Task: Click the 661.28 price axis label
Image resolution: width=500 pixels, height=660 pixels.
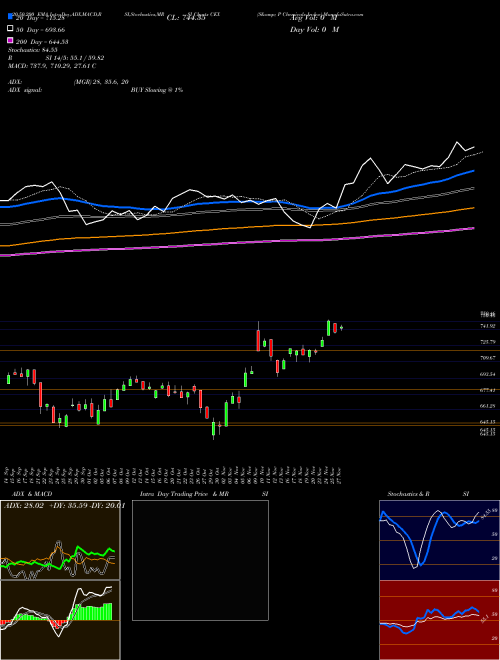Action: coord(488,406)
